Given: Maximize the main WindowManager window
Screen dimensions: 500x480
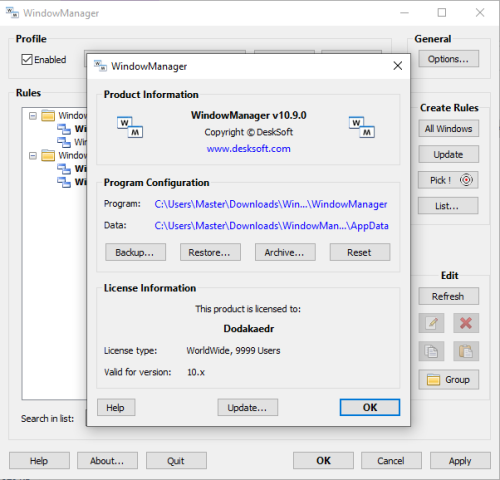Looking at the screenshot, I should 442,13.
